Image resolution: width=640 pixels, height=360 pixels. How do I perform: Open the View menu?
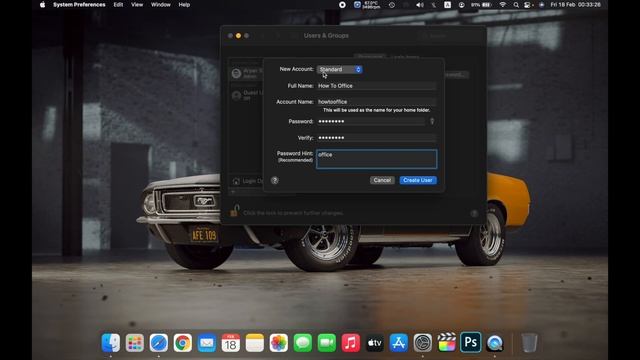click(x=137, y=4)
